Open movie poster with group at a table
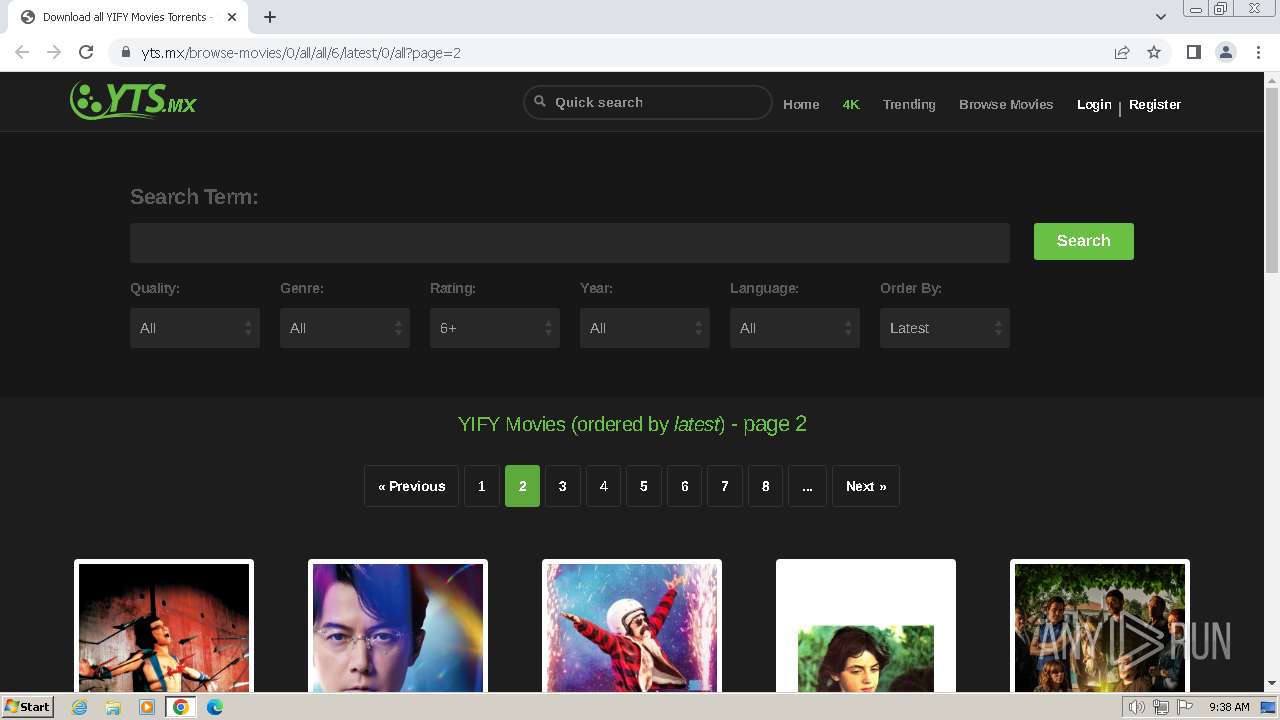This screenshot has width=1280, height=720. 1100,627
